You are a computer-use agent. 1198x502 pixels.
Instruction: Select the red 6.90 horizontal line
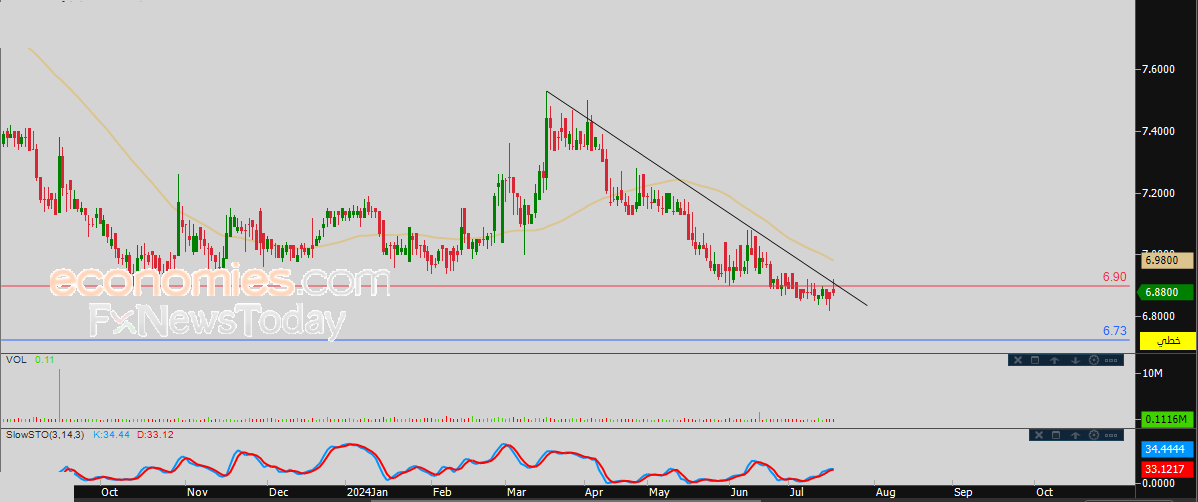[564, 286]
